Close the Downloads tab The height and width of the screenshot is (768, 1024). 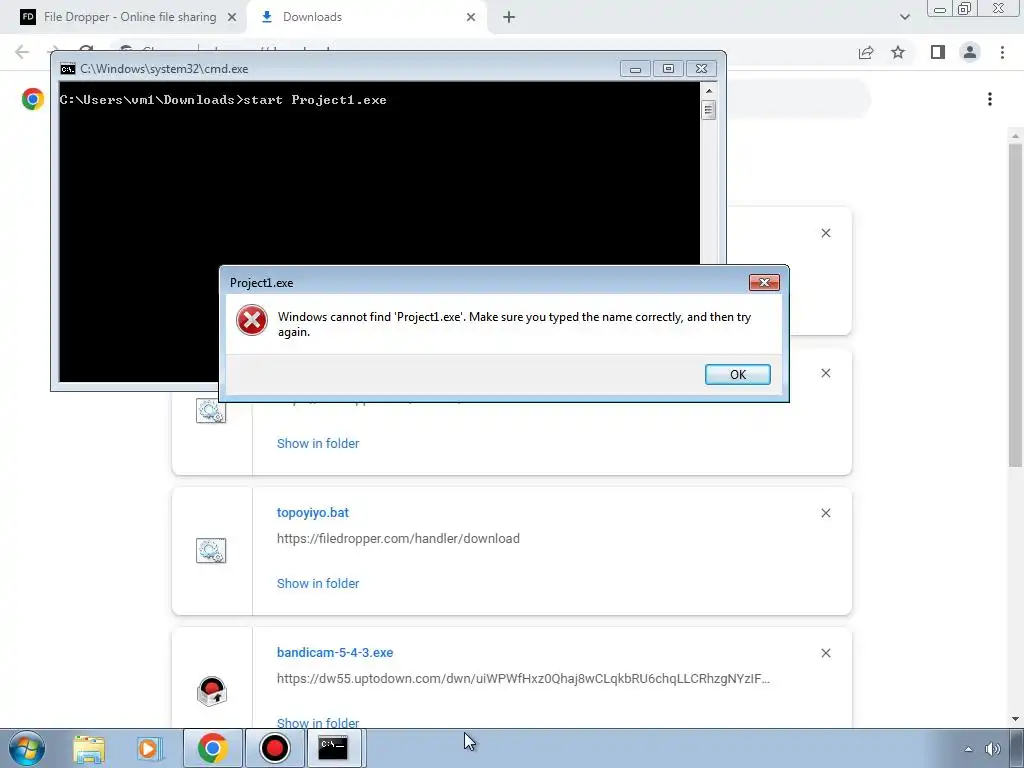(471, 17)
